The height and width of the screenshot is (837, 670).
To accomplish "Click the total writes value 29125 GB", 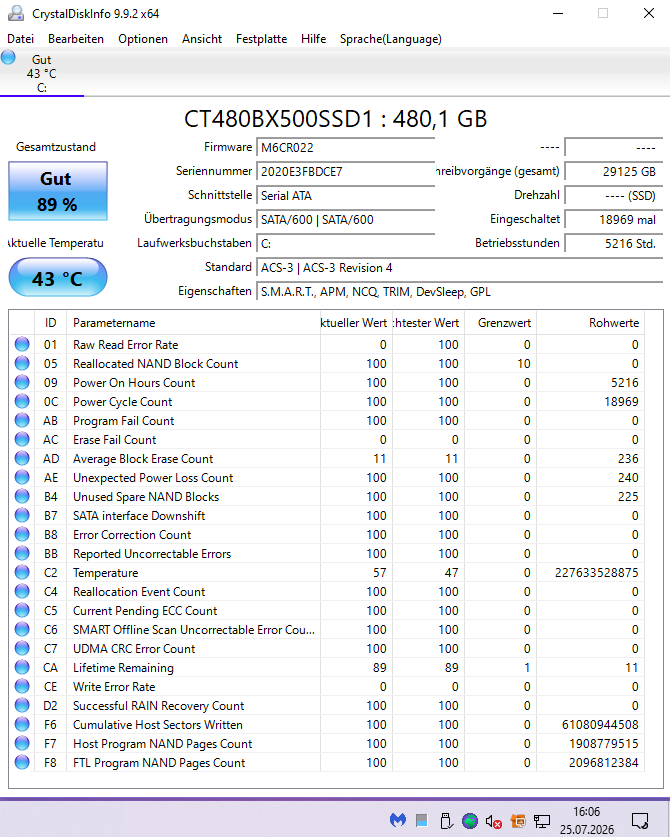I will (613, 171).
